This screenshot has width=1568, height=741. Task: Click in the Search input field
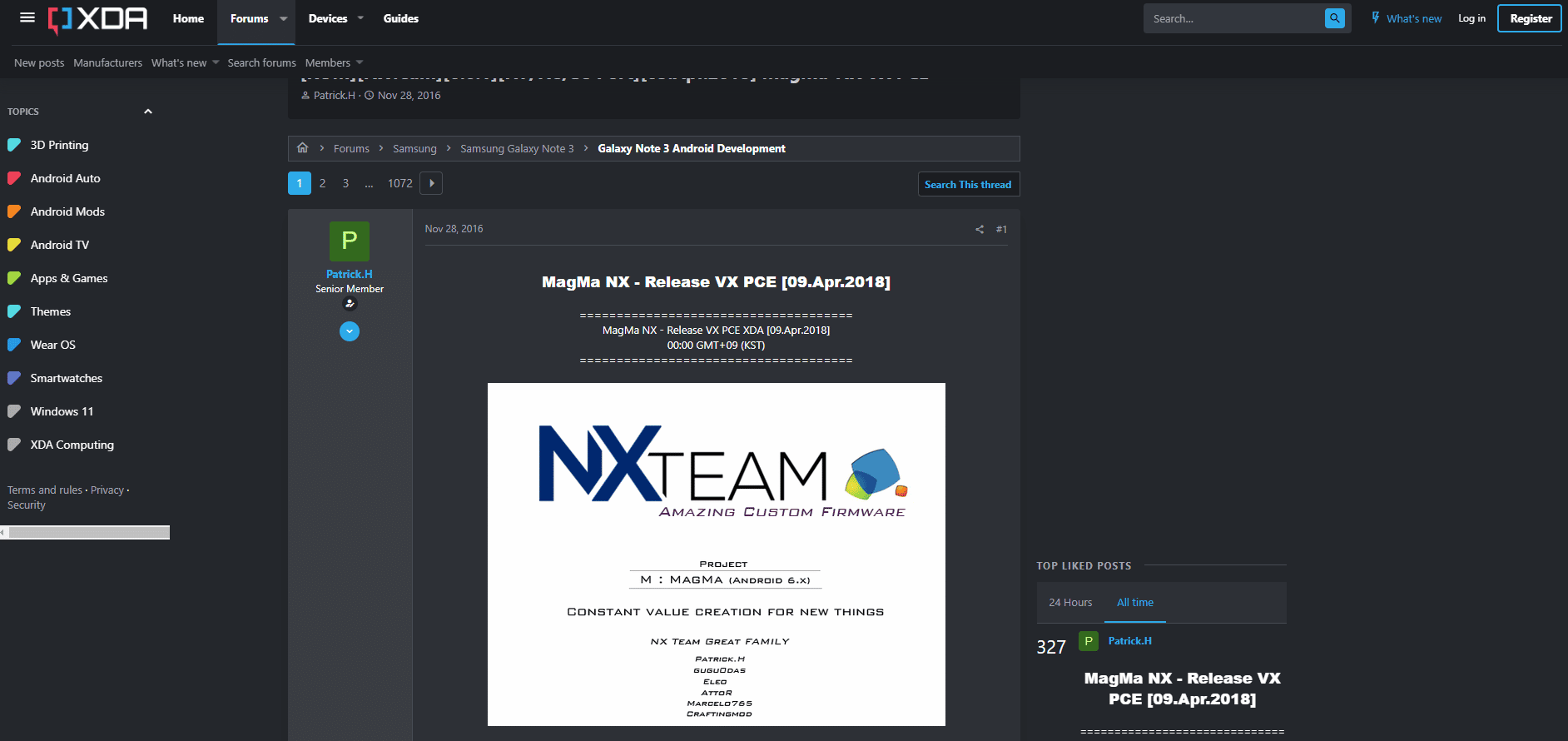(1234, 18)
